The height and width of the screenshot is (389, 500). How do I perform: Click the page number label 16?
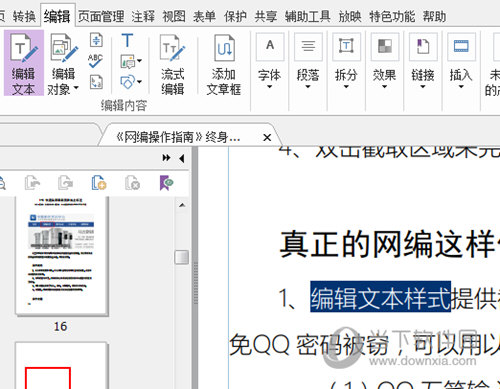(61, 326)
